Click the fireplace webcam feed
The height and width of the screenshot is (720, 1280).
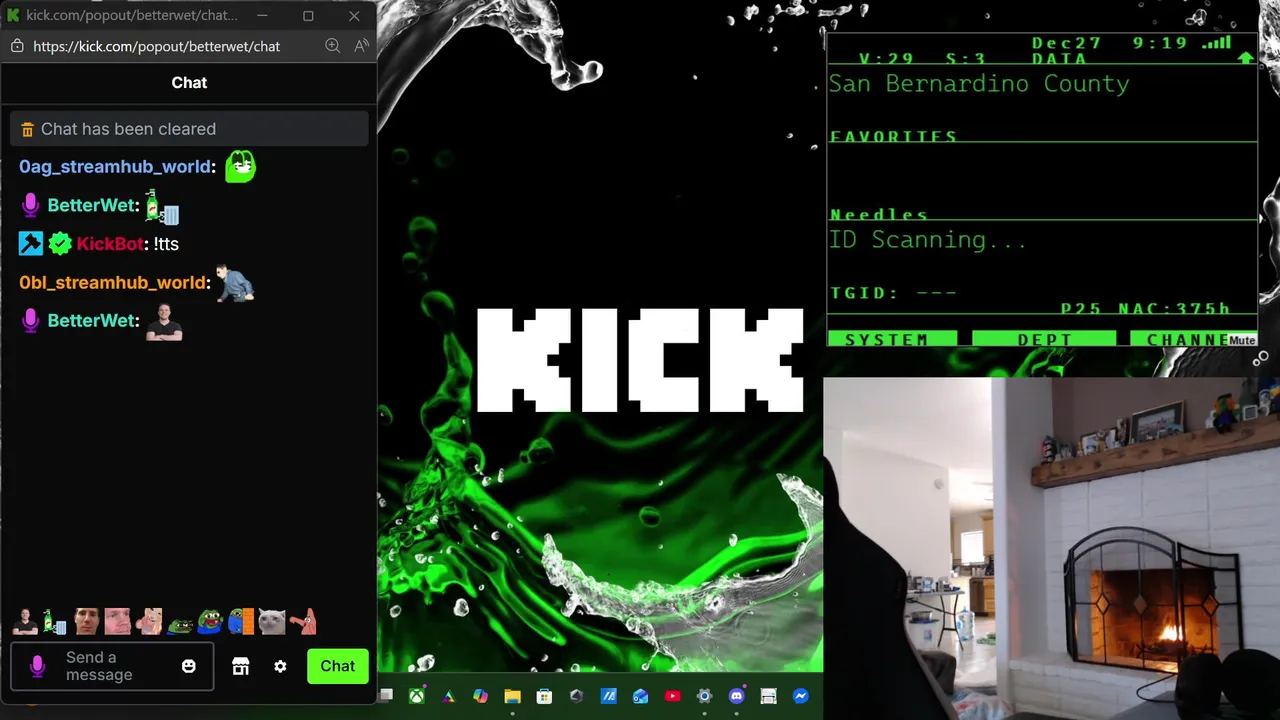[x=1051, y=548]
